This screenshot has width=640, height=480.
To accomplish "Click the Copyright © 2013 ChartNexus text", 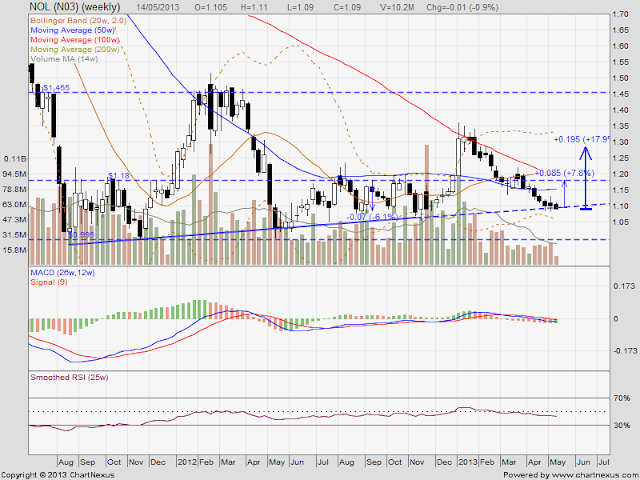I will click(58, 475).
